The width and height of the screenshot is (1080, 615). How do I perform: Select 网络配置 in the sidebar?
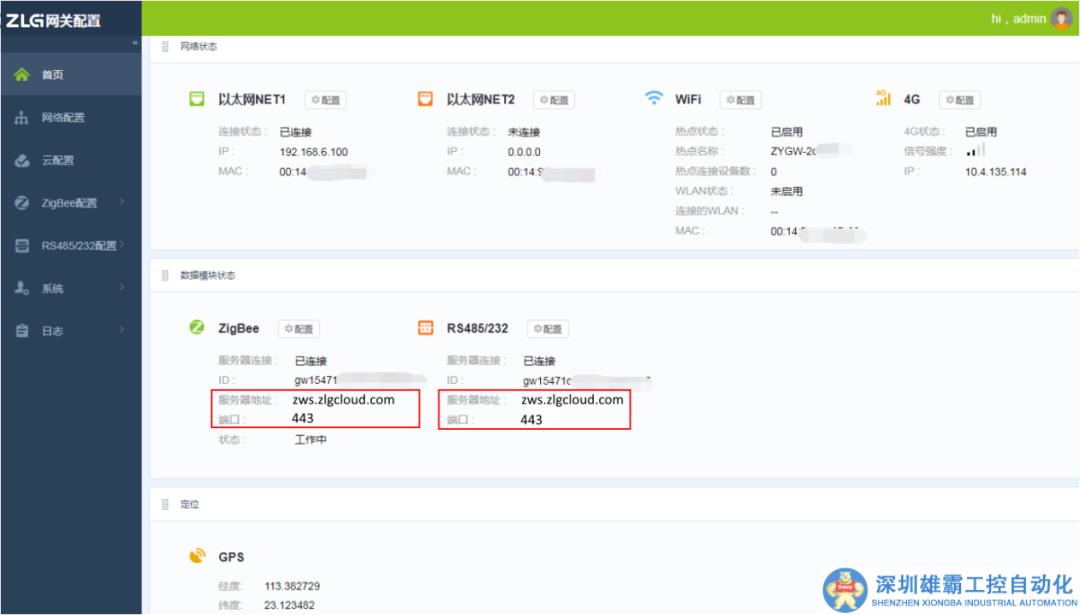58,116
